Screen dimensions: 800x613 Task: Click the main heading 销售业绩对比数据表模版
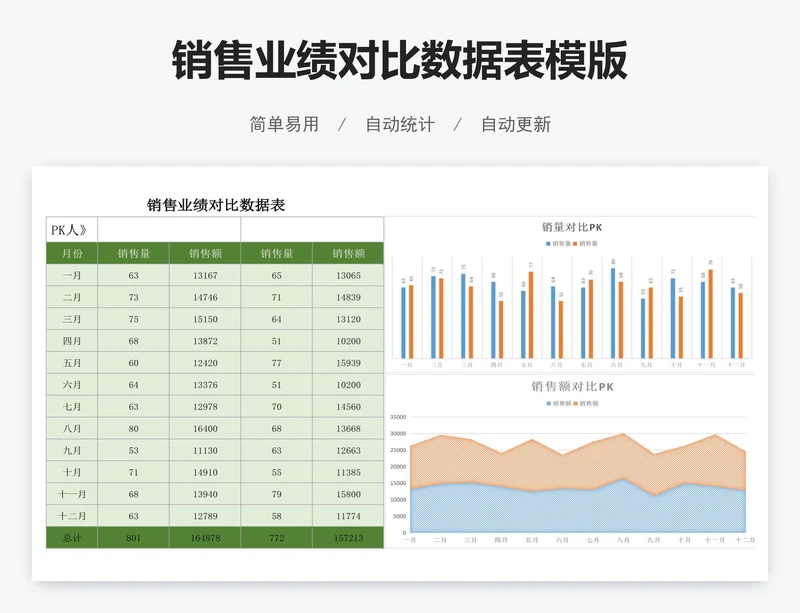pyautogui.click(x=399, y=61)
